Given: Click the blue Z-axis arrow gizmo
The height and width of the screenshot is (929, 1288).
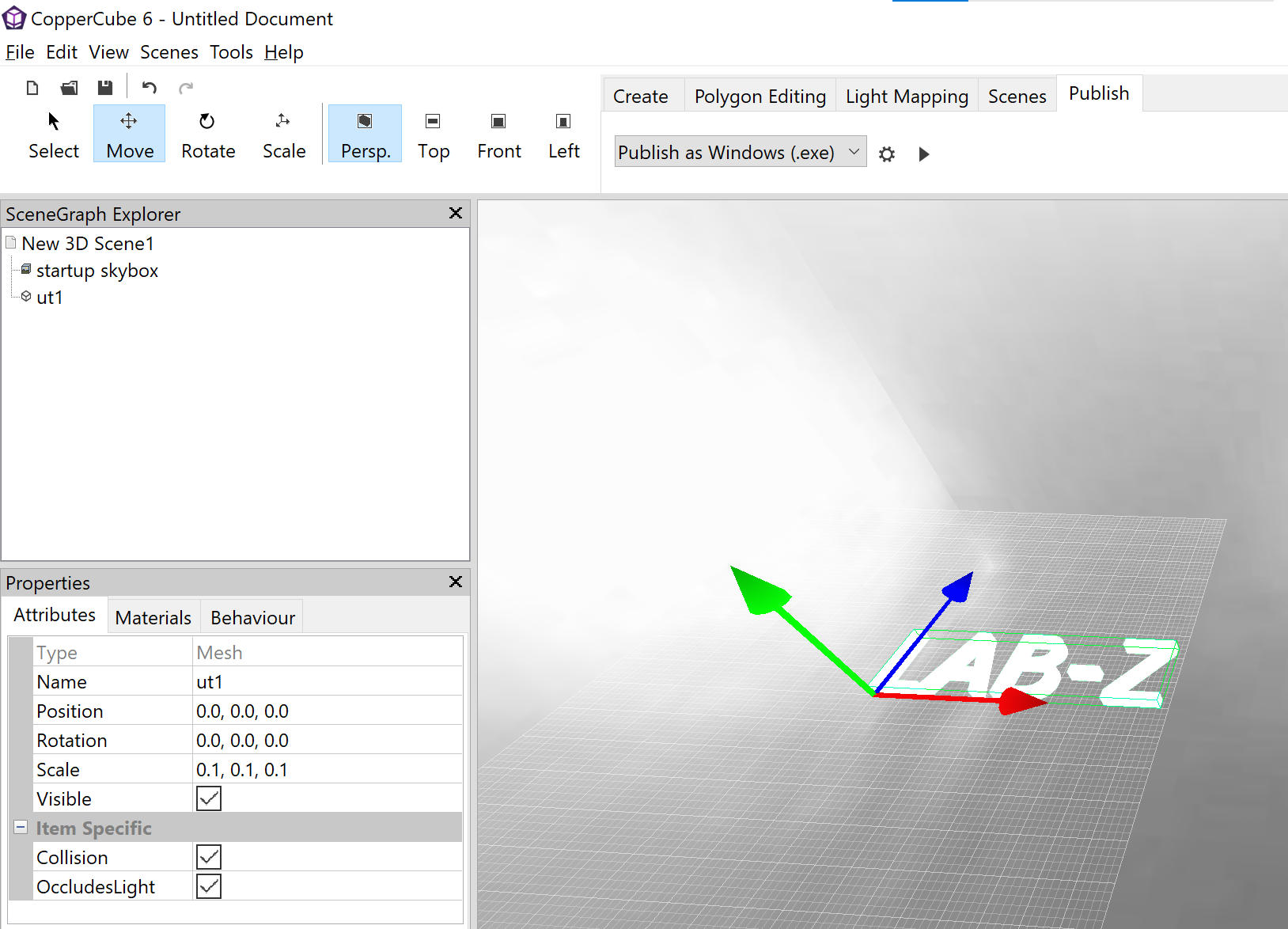Looking at the screenshot, I should 958,587.
